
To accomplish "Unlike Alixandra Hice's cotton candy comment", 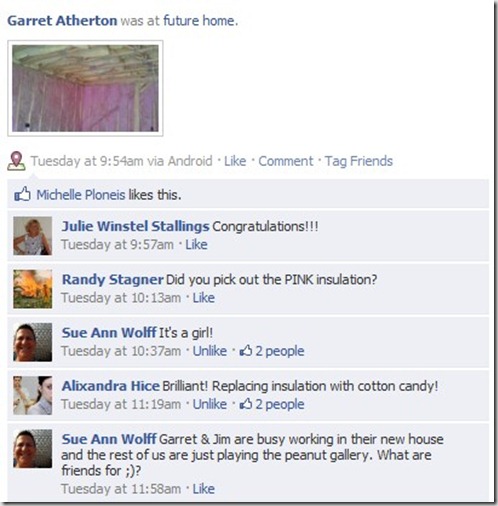I will coord(210,404).
